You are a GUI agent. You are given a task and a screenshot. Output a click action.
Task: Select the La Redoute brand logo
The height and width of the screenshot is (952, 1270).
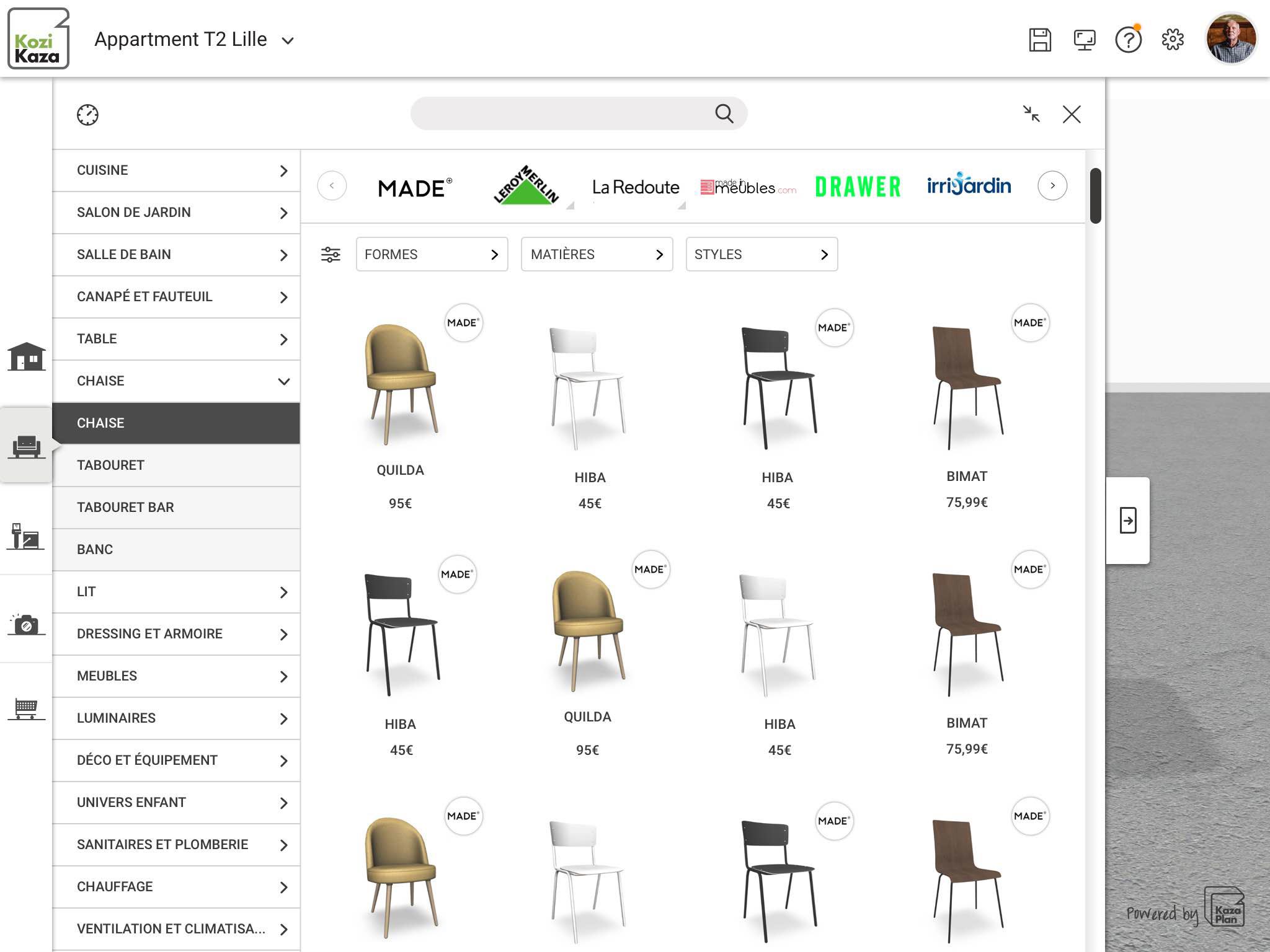click(636, 187)
